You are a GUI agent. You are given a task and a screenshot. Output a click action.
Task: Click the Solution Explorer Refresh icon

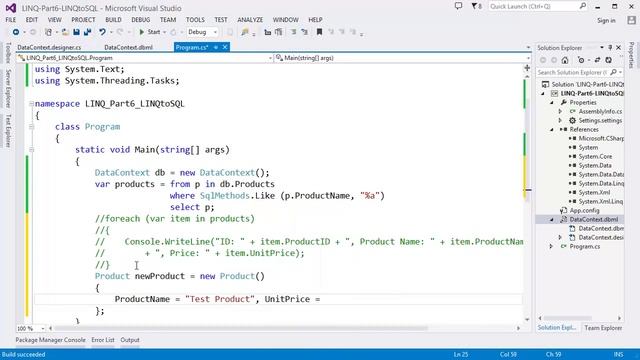coord(609,60)
